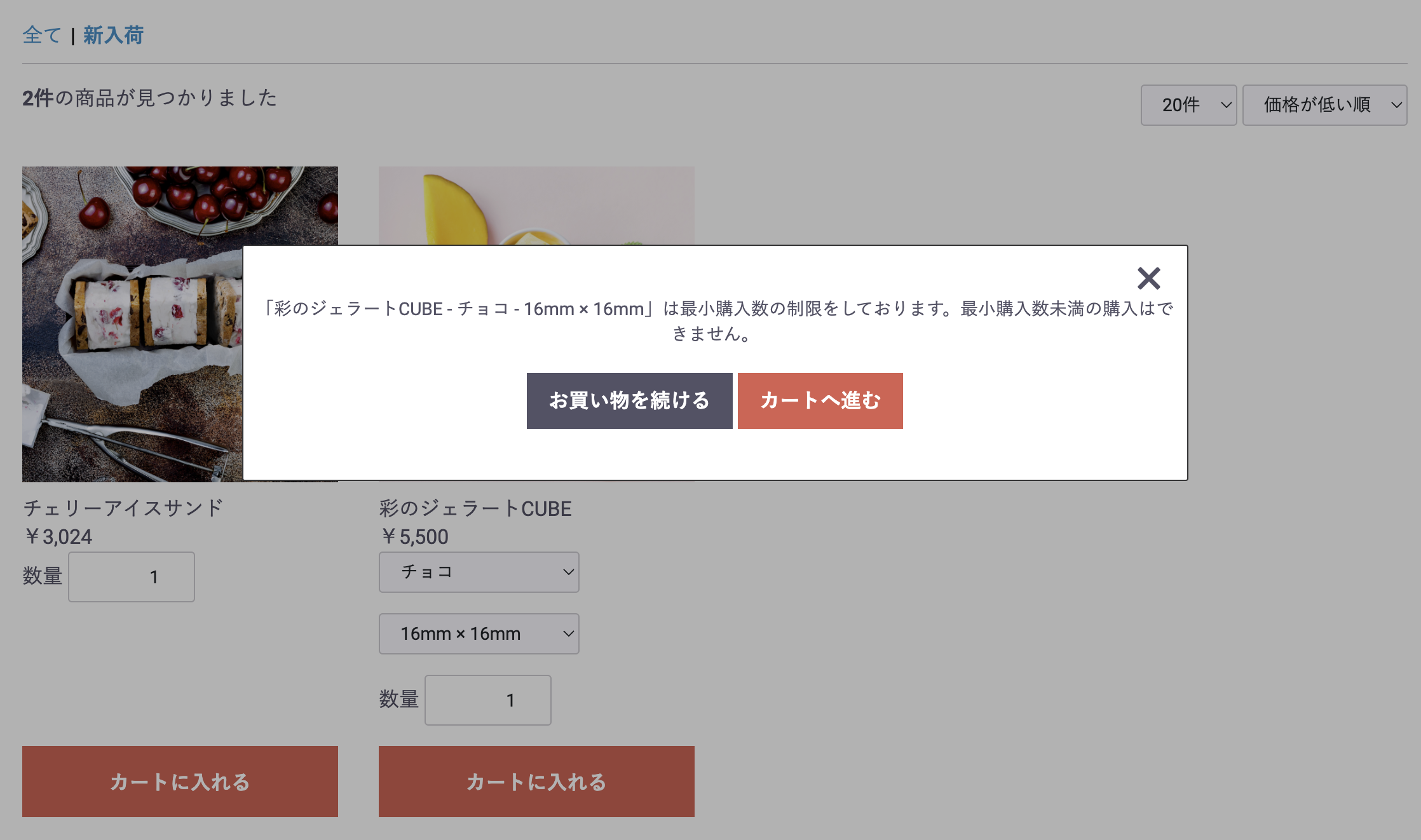Expand the 20件 display count dropdown
The image size is (1421, 840).
1188,105
